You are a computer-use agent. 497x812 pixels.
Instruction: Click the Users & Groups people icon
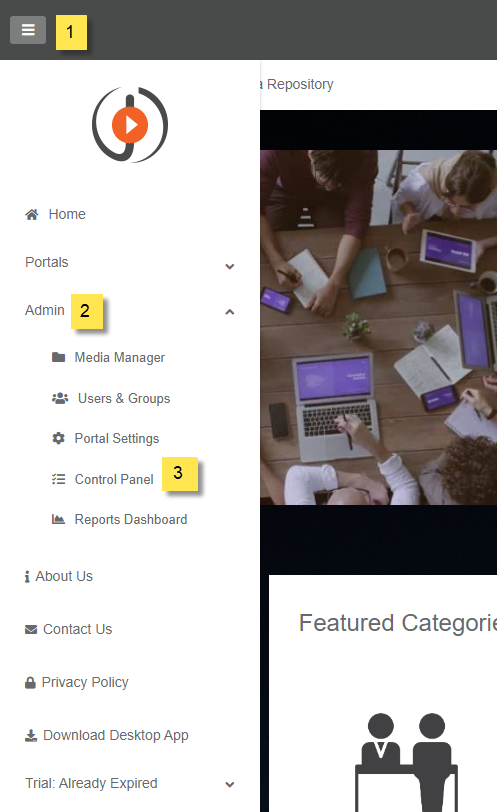pos(60,398)
